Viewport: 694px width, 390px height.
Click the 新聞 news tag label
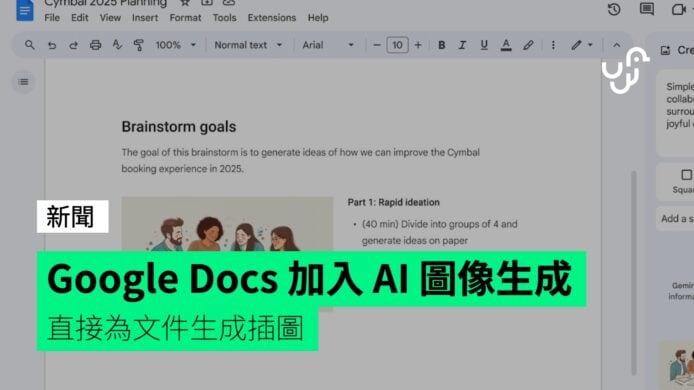[x=72, y=216]
